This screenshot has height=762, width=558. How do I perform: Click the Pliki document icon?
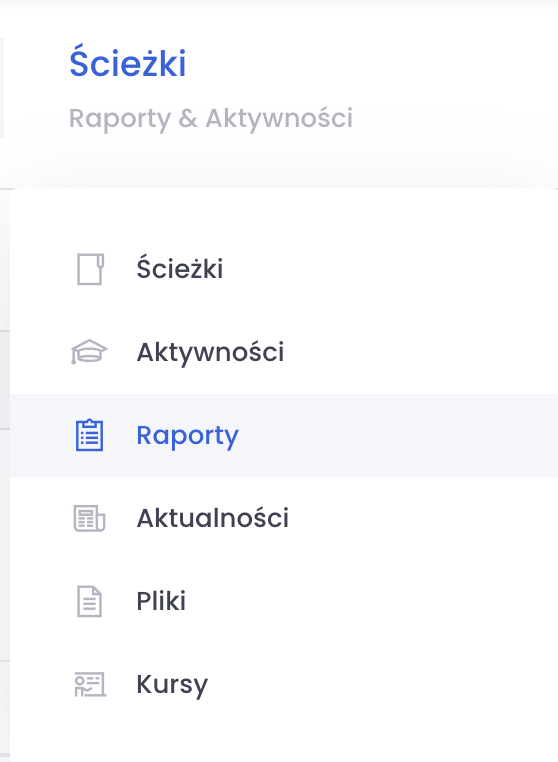(89, 601)
